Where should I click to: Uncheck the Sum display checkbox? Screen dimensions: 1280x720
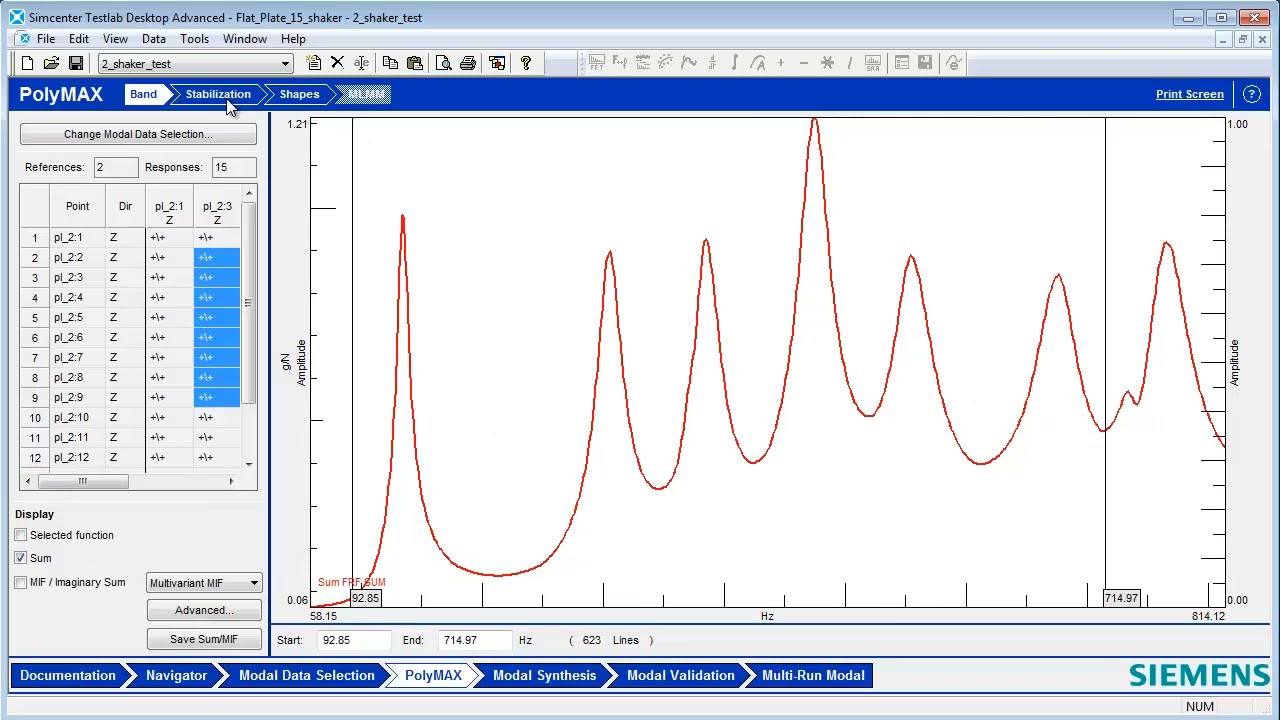(21, 558)
